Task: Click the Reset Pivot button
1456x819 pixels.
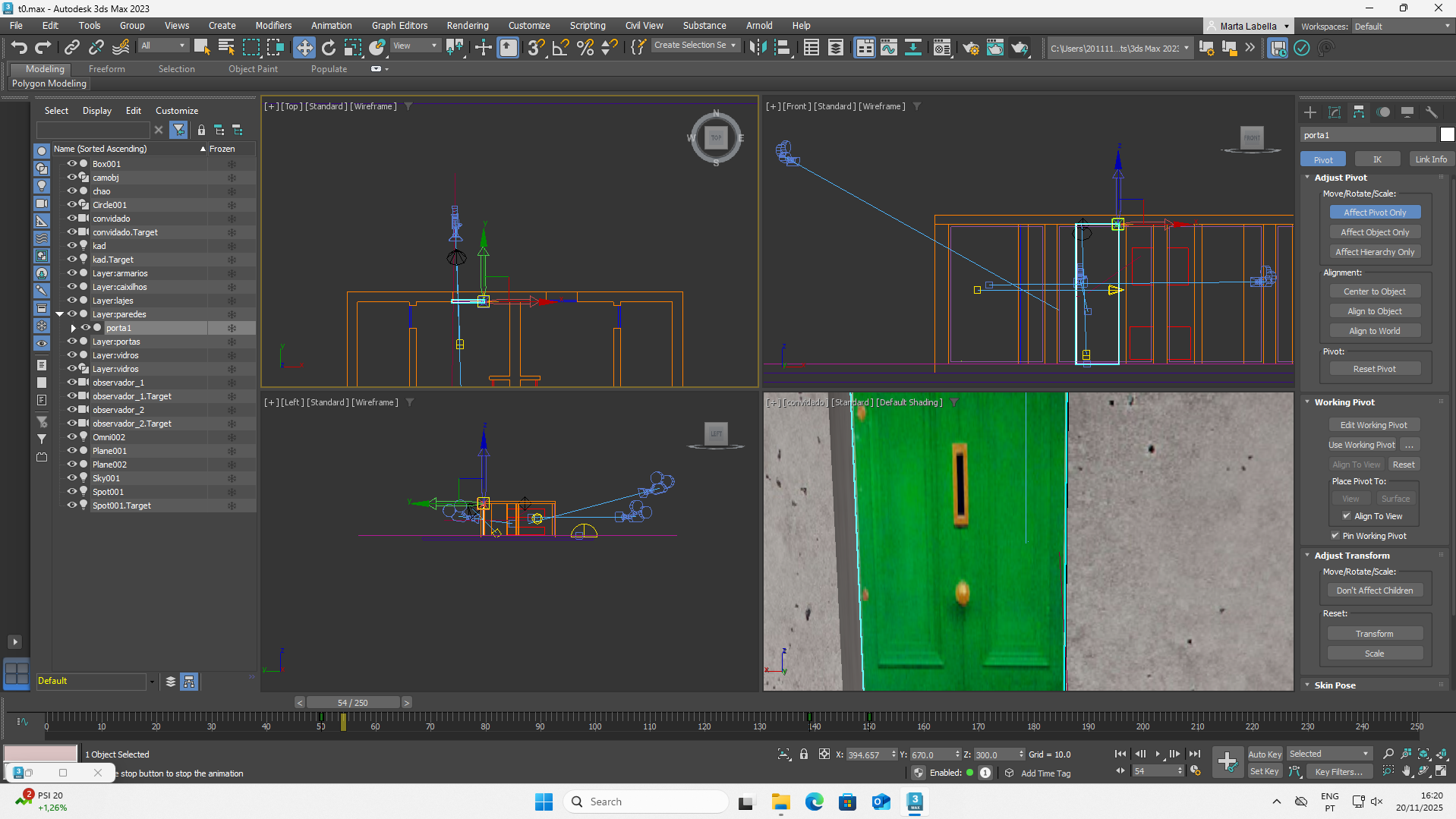Action: (1374, 369)
